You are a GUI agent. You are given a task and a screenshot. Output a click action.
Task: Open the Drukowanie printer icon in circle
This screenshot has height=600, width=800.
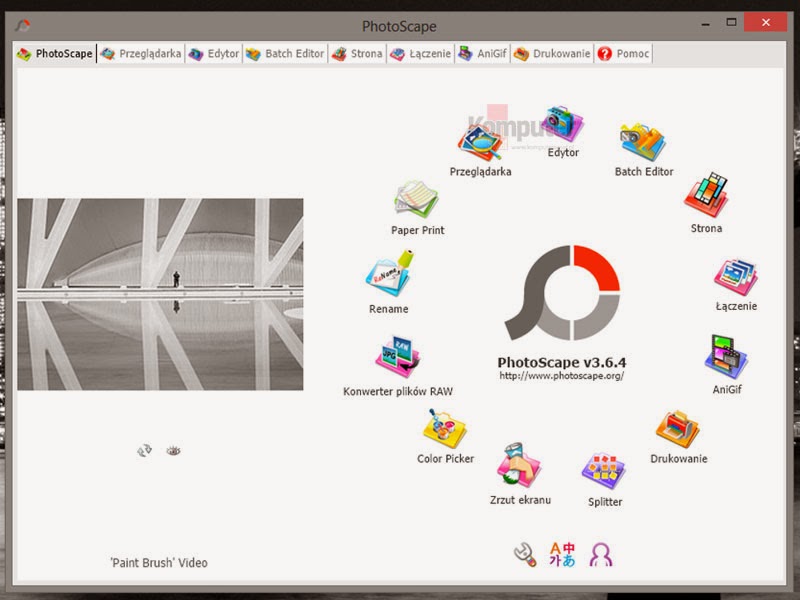point(678,429)
